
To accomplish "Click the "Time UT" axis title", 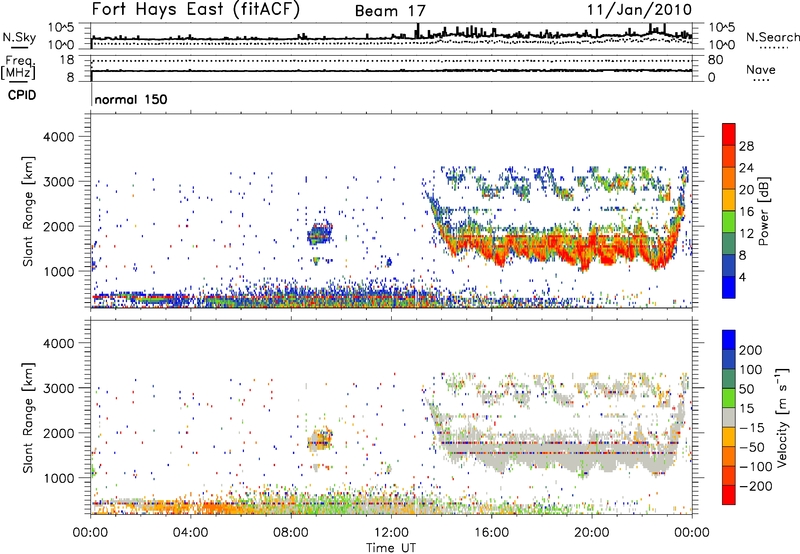I will coord(391,547).
